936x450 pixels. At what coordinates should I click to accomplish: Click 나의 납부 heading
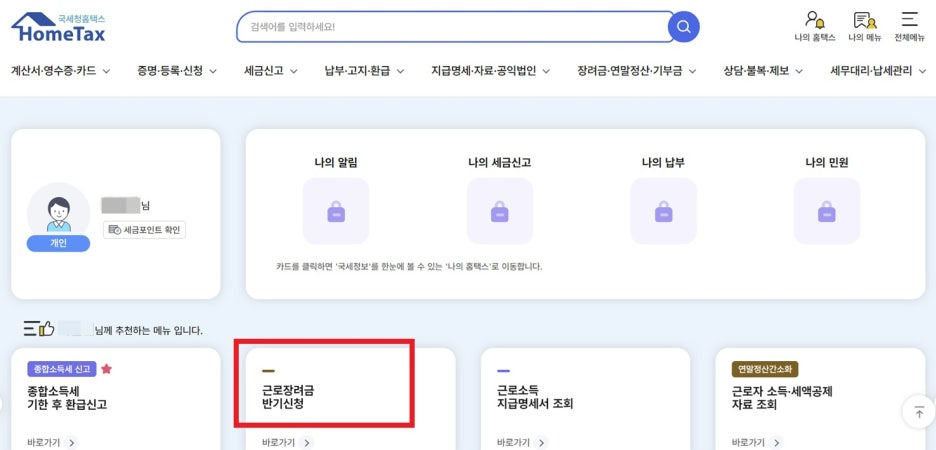coord(663,162)
